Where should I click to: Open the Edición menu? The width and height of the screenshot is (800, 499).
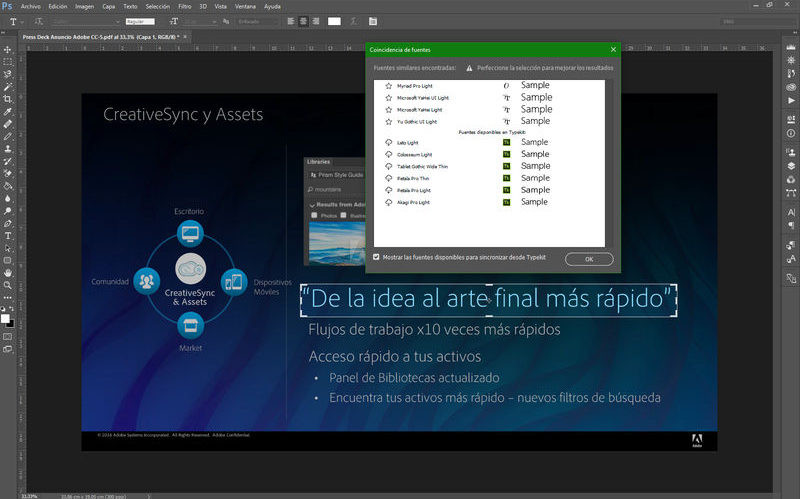pyautogui.click(x=58, y=7)
